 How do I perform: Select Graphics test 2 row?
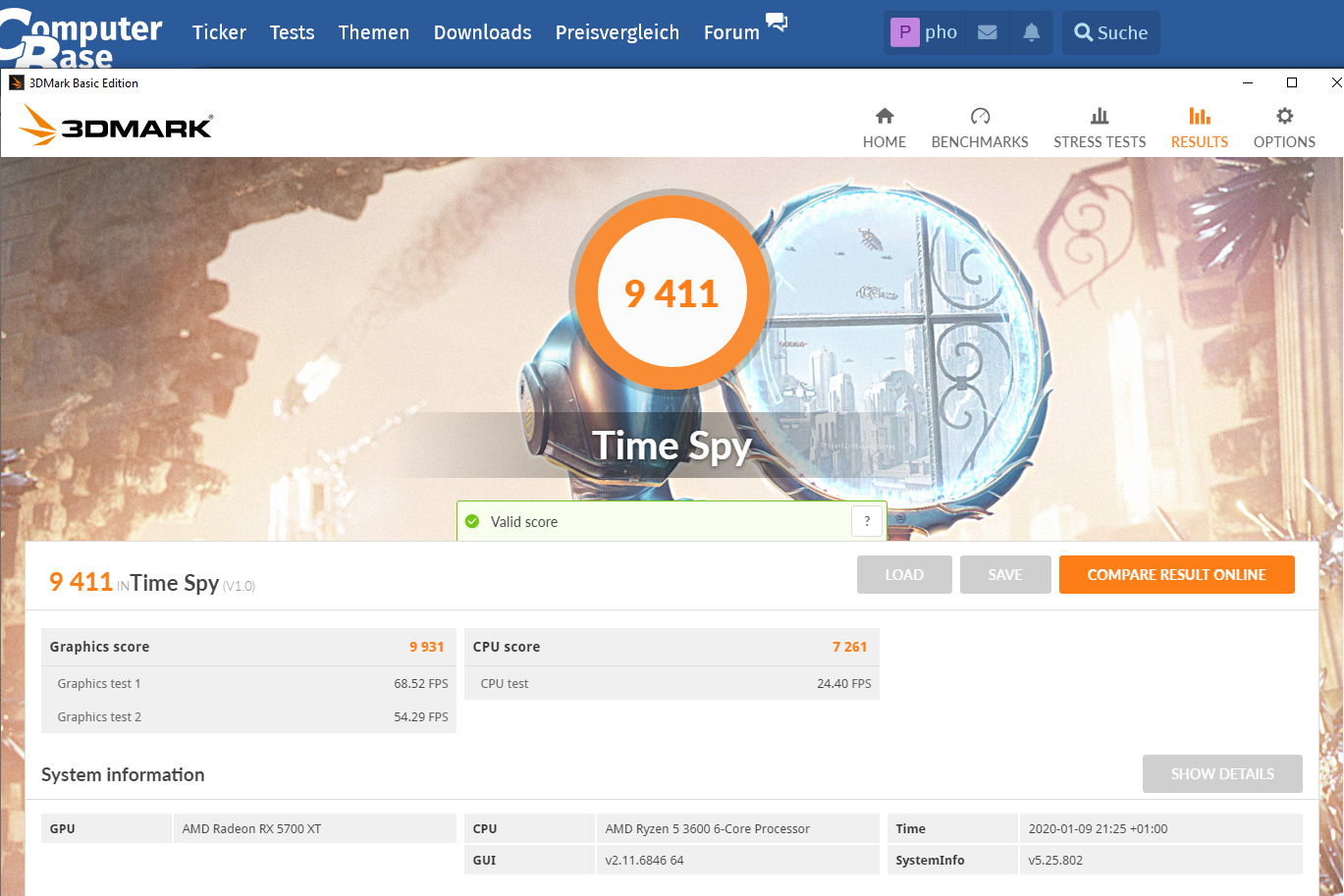click(x=248, y=716)
